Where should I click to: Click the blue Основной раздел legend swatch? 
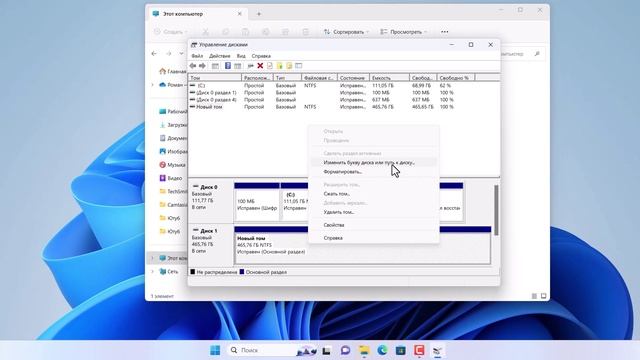point(242,272)
